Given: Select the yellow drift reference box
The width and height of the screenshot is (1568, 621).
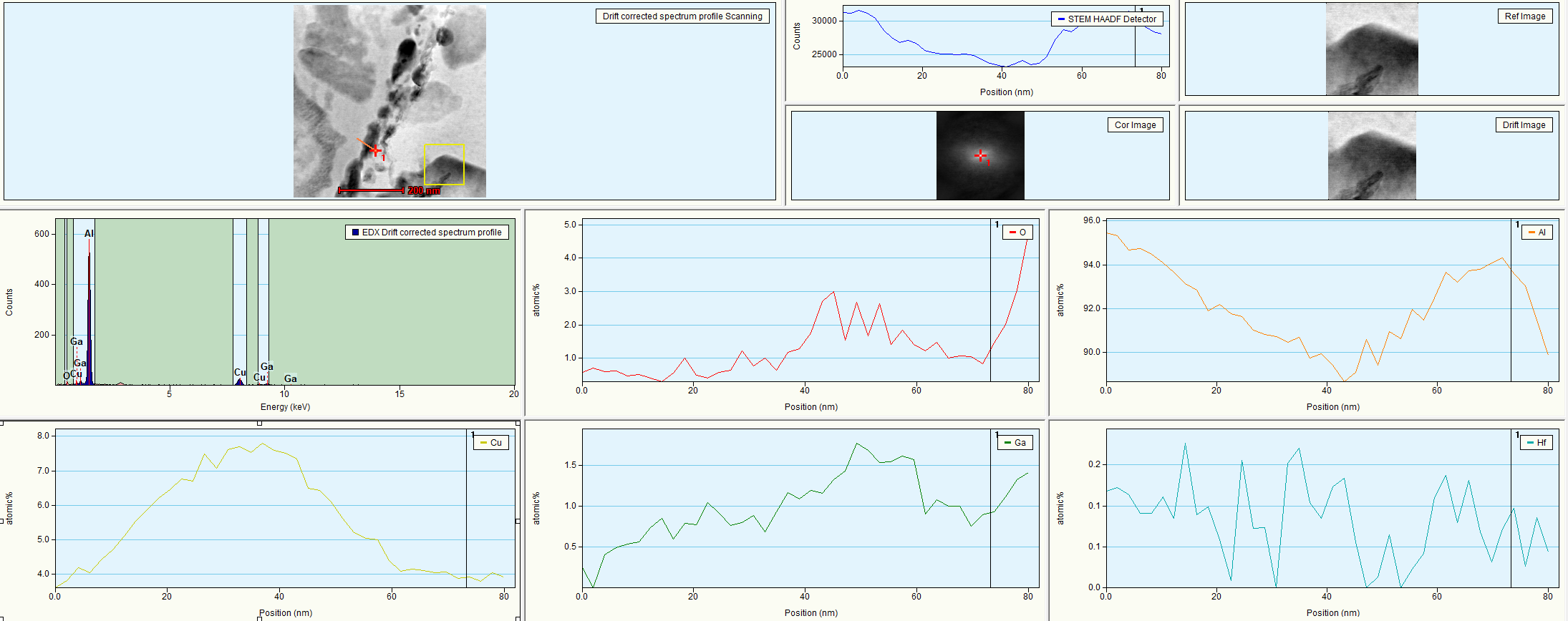Looking at the screenshot, I should tap(444, 165).
